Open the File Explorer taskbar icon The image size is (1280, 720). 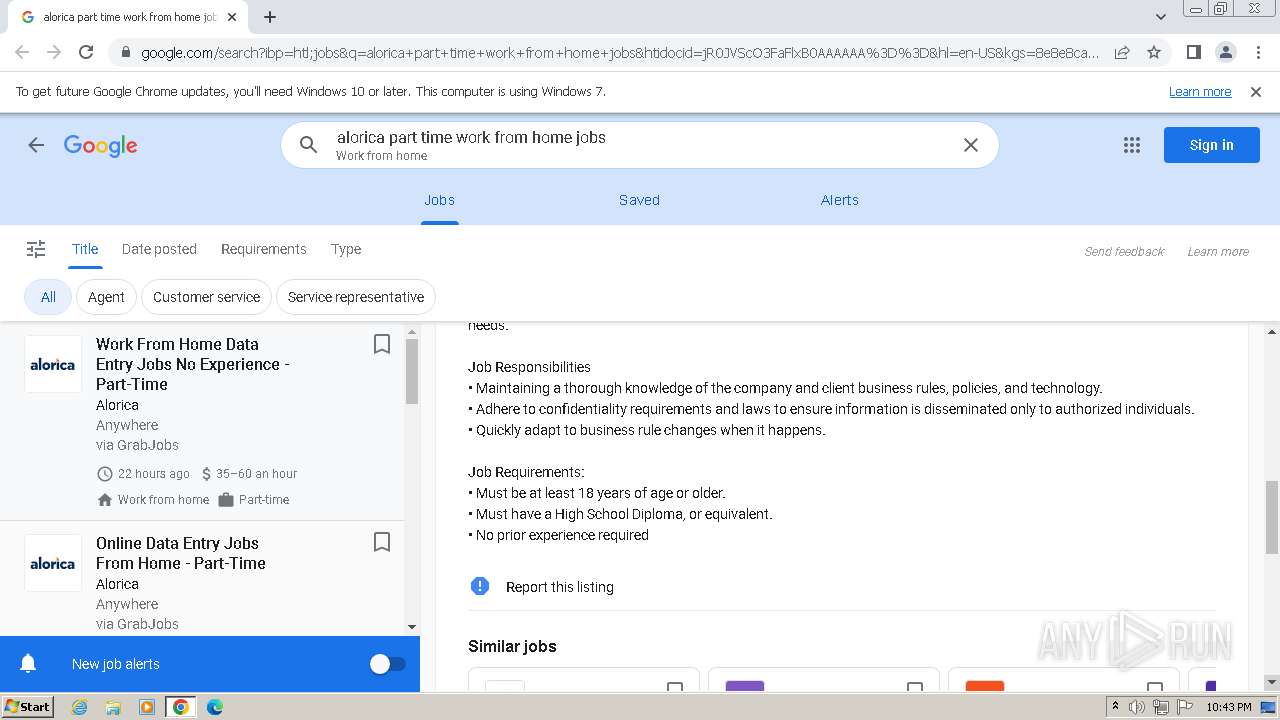(x=113, y=707)
